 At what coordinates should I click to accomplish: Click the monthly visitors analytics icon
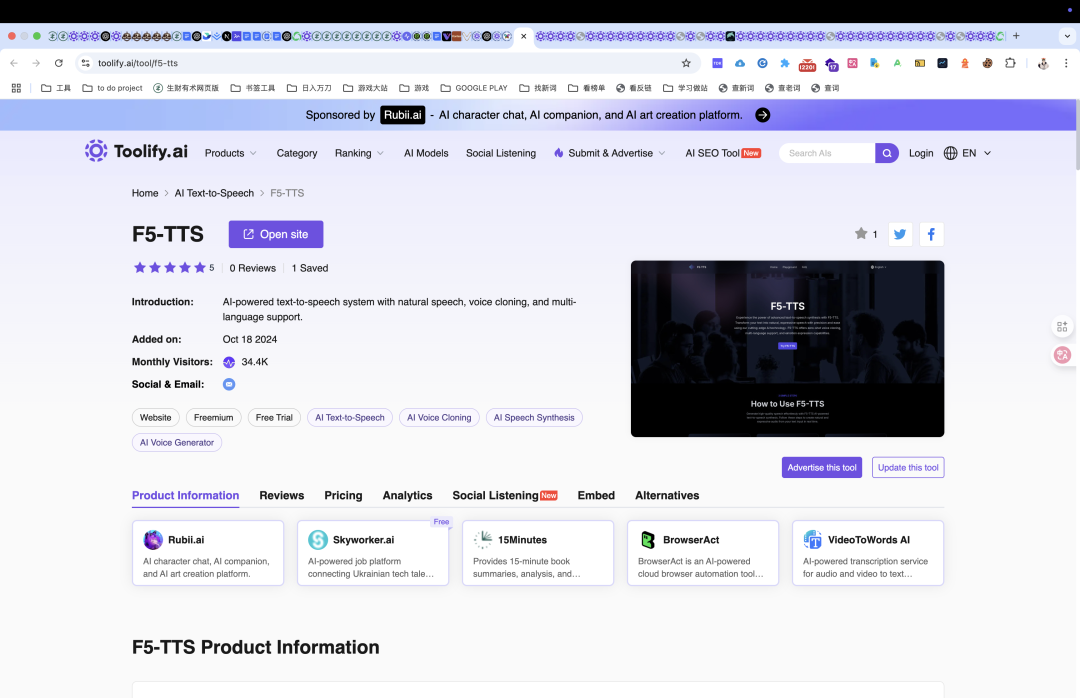pyautogui.click(x=229, y=362)
